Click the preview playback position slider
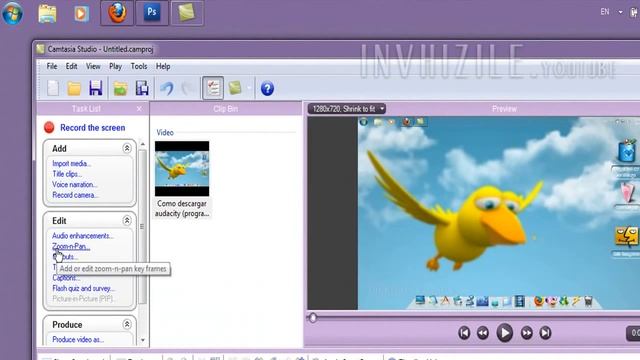This screenshot has width=640, height=360. click(313, 318)
